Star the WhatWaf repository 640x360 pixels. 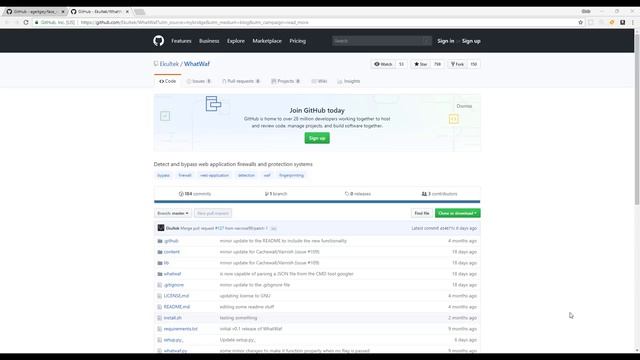coord(420,64)
